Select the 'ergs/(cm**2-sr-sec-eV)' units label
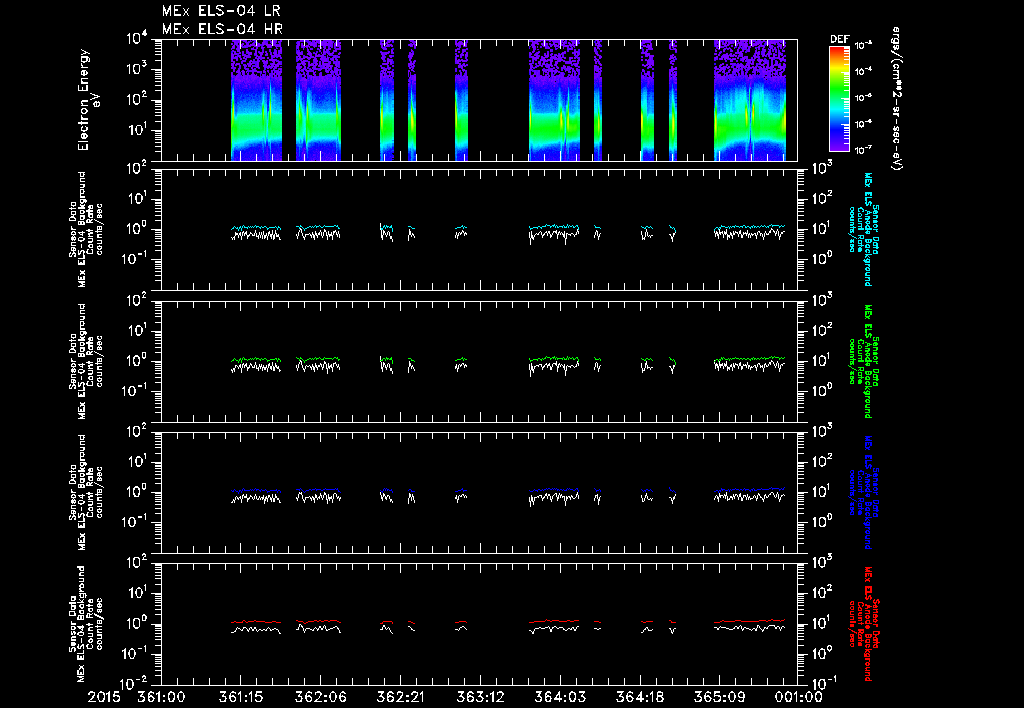This screenshot has width=1024, height=708. coord(897,99)
